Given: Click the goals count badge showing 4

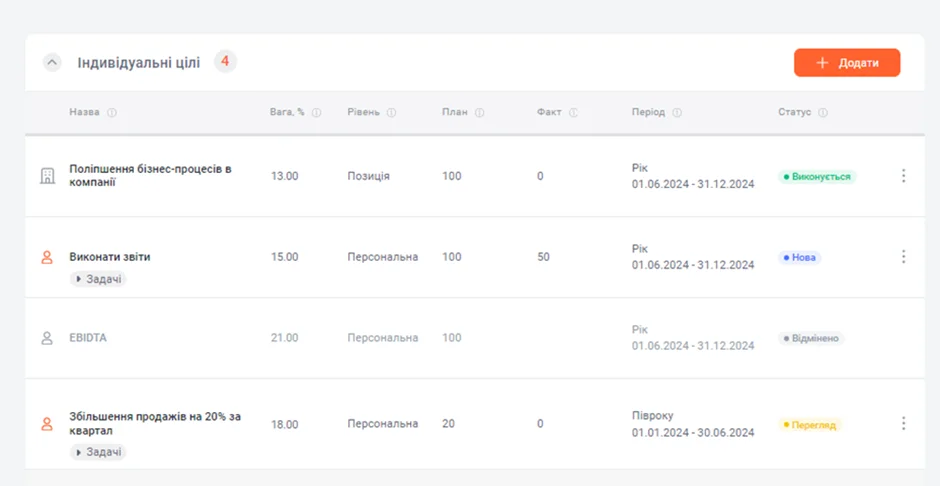Looking at the screenshot, I should [225, 62].
